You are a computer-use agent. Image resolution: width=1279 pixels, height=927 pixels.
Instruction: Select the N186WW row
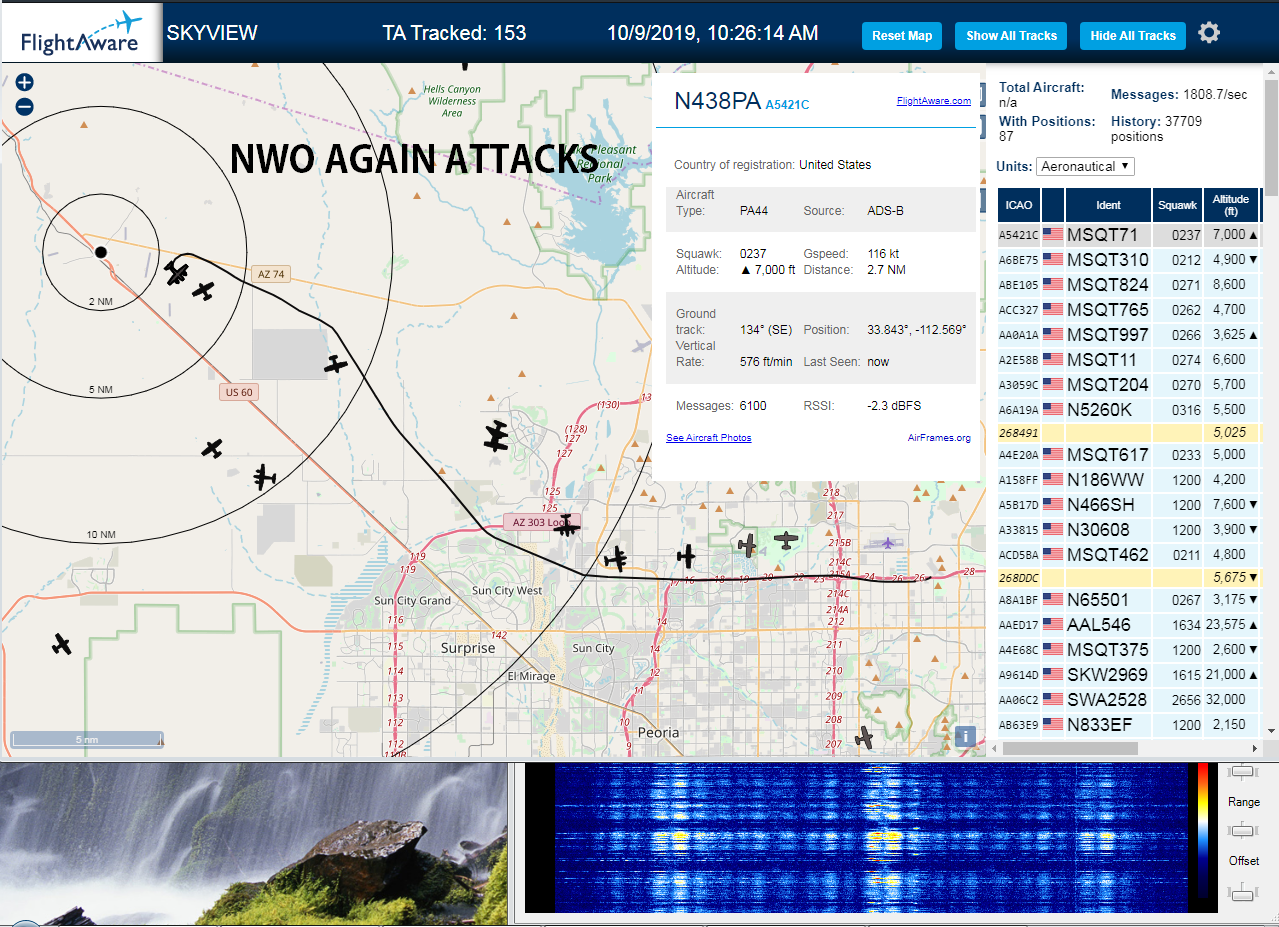[1128, 479]
